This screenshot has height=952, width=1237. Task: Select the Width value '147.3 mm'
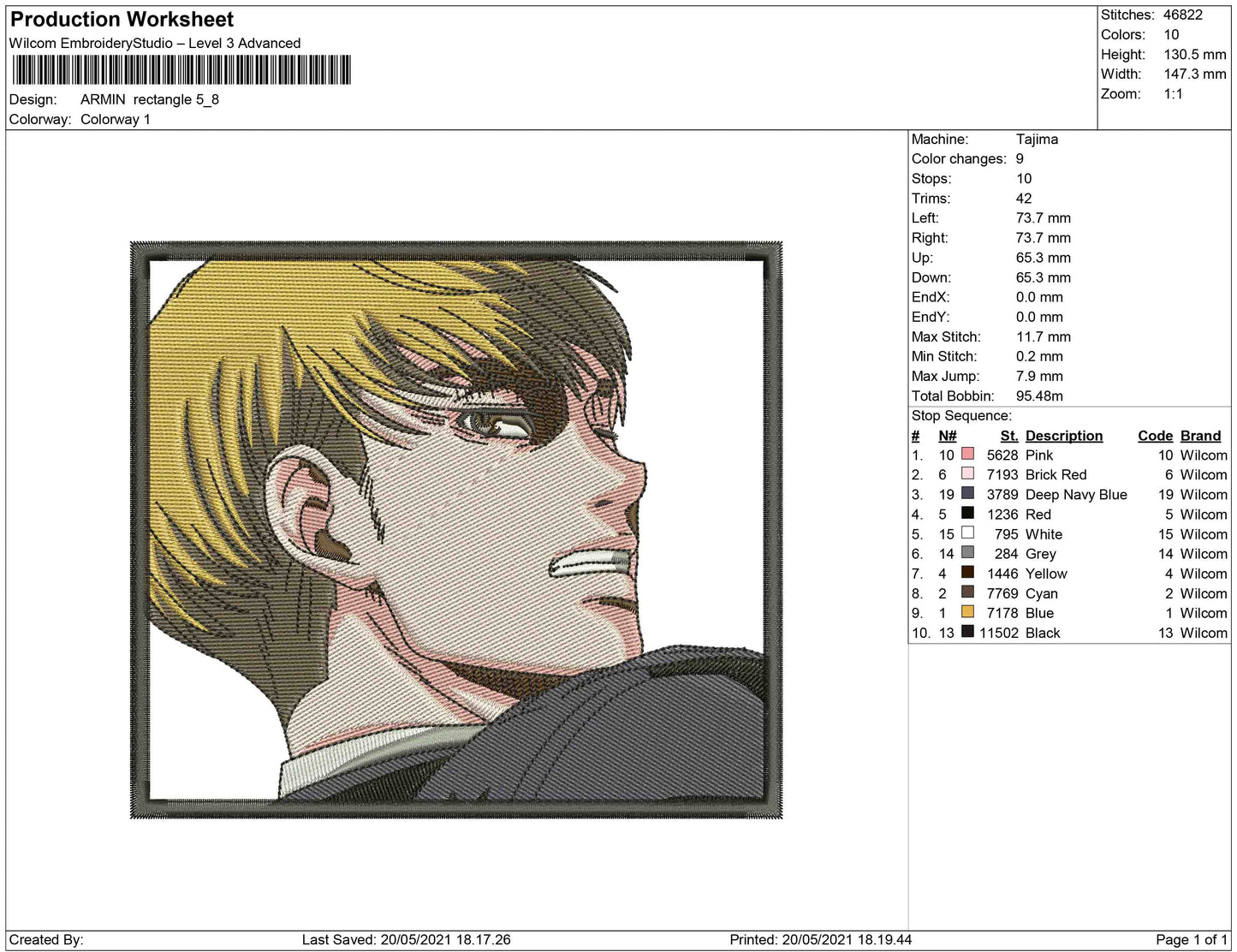[1195, 74]
